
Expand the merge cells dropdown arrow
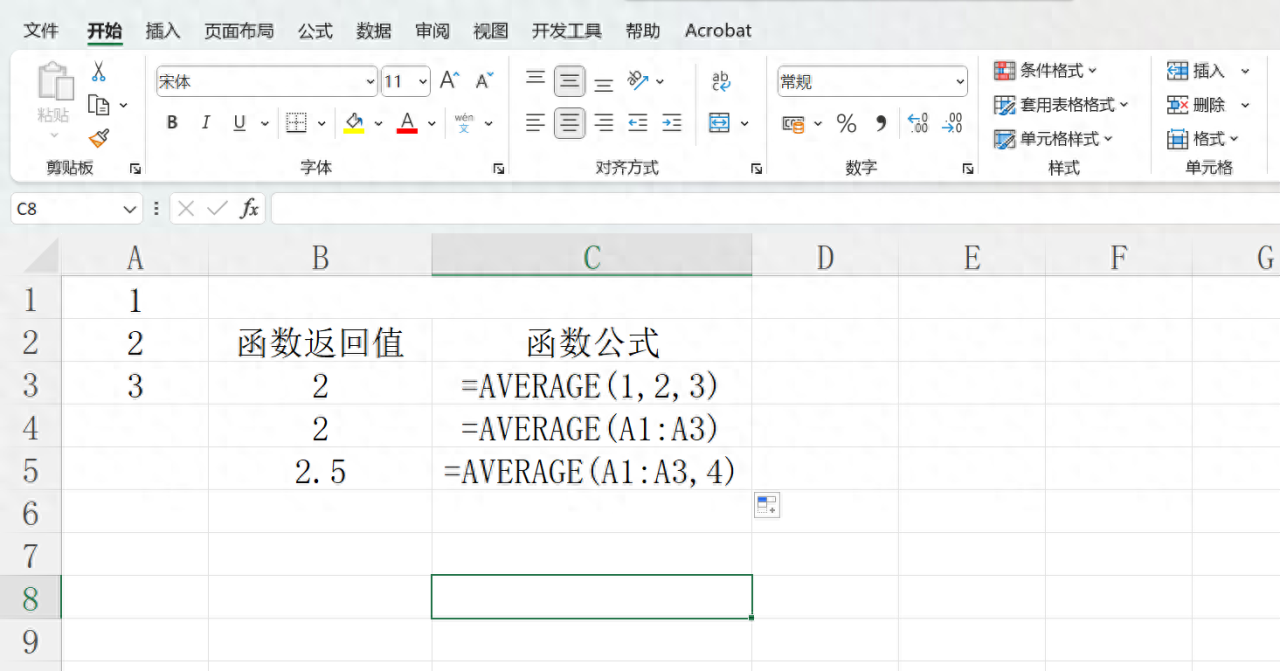(x=745, y=124)
